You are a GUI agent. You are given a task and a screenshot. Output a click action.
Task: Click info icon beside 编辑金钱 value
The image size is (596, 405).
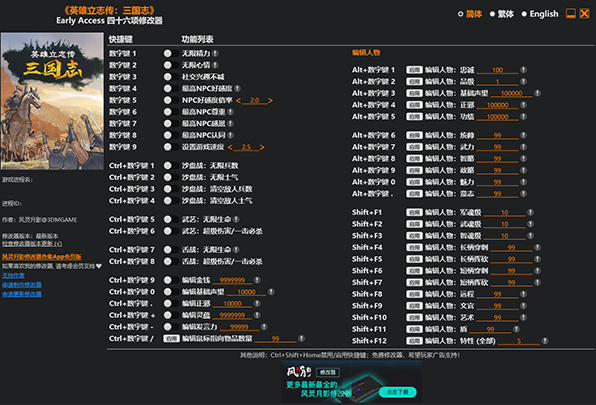(257, 280)
